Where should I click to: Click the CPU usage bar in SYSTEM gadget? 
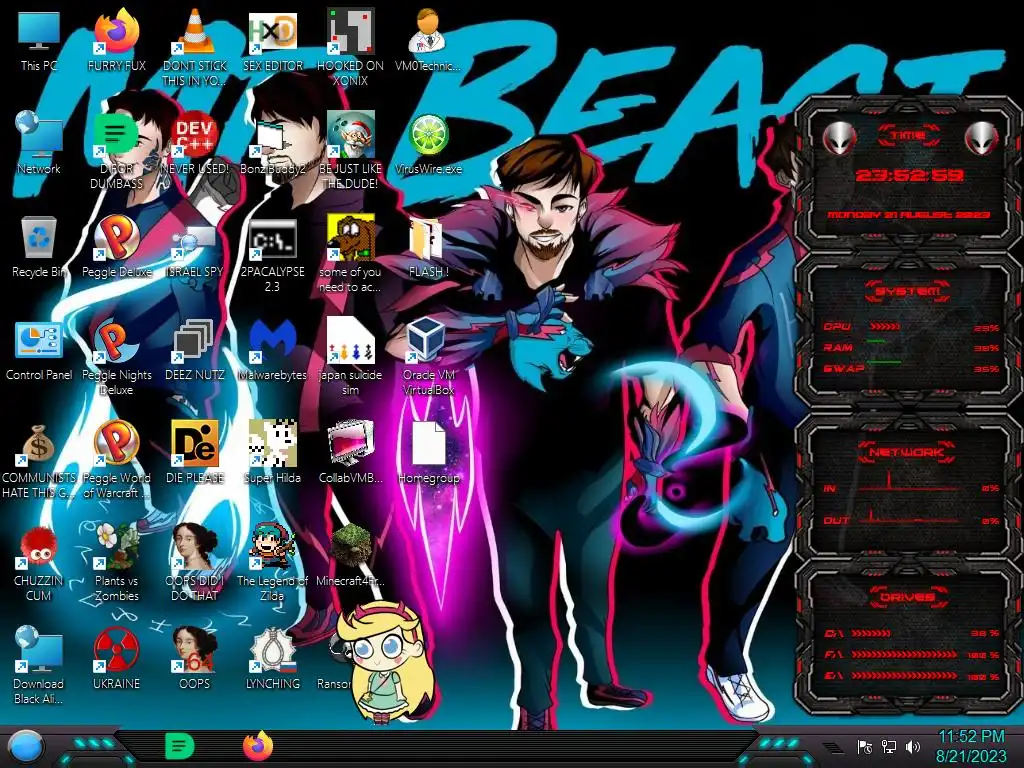[x=885, y=326]
